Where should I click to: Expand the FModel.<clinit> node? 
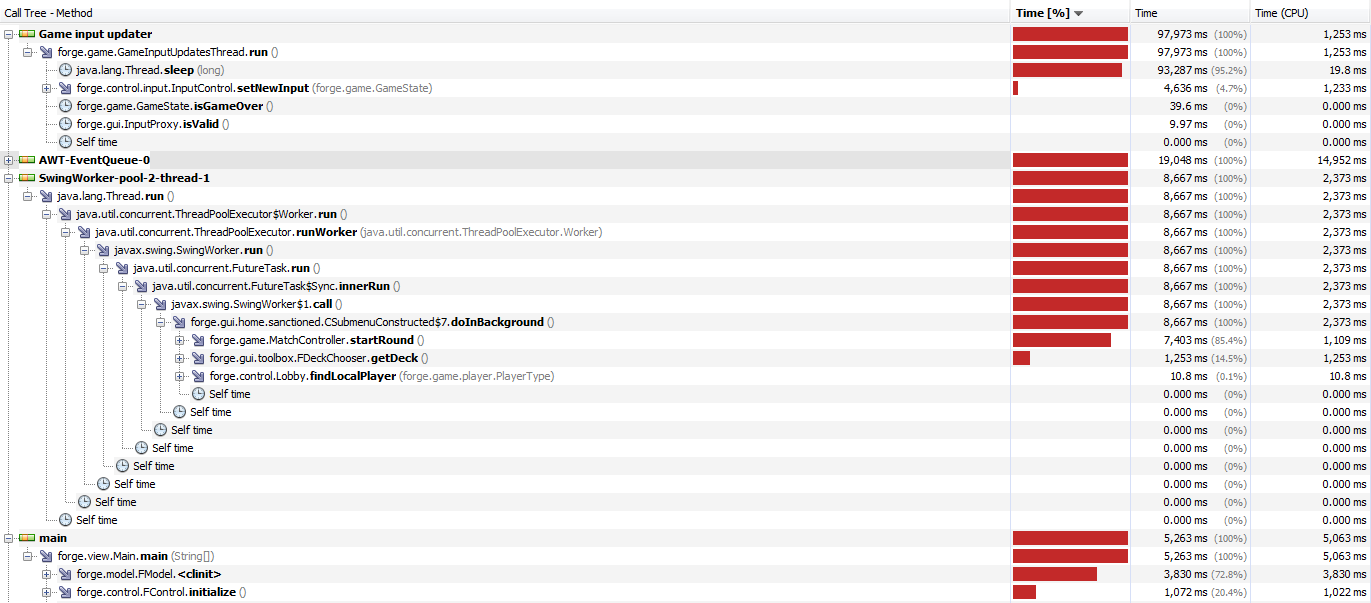coord(46,574)
